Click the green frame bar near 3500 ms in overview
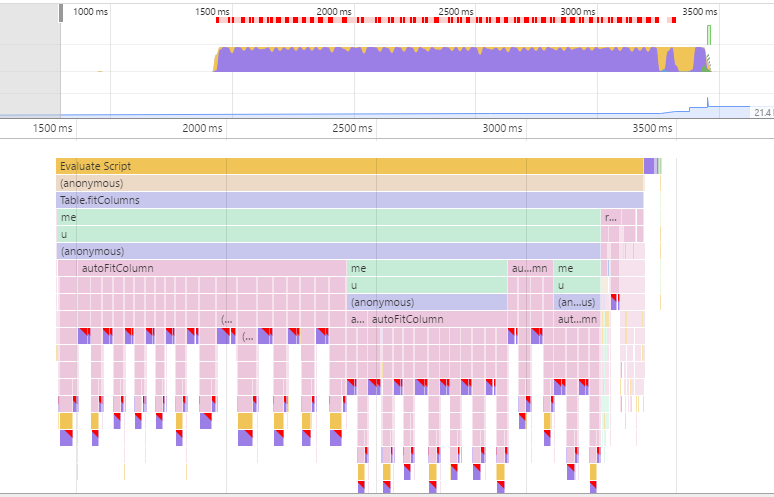The height and width of the screenshot is (497, 774). (x=709, y=35)
